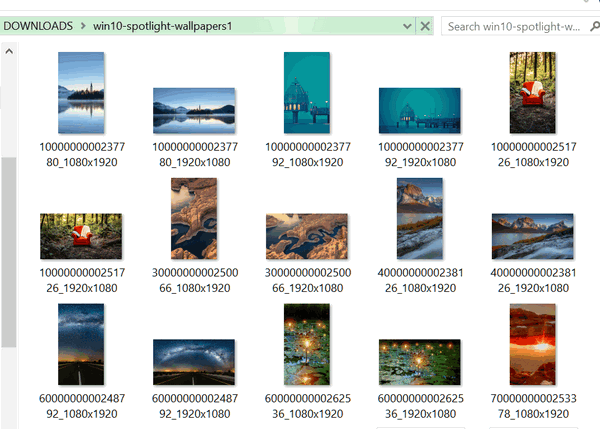Click filename 600000000248792_1080x1920

(82, 406)
